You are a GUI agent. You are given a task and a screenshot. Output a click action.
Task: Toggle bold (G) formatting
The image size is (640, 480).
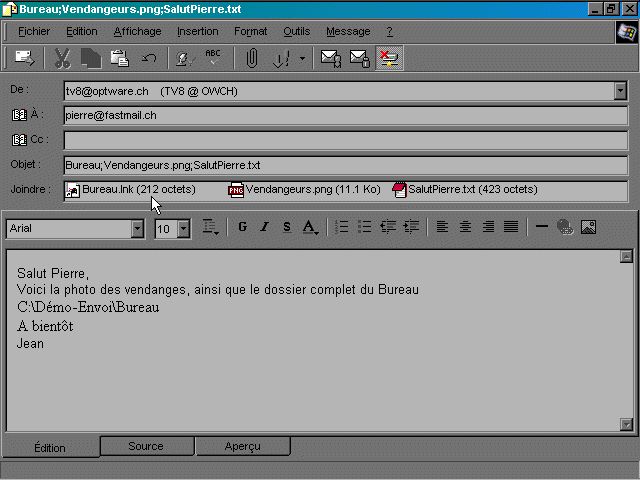point(242,227)
